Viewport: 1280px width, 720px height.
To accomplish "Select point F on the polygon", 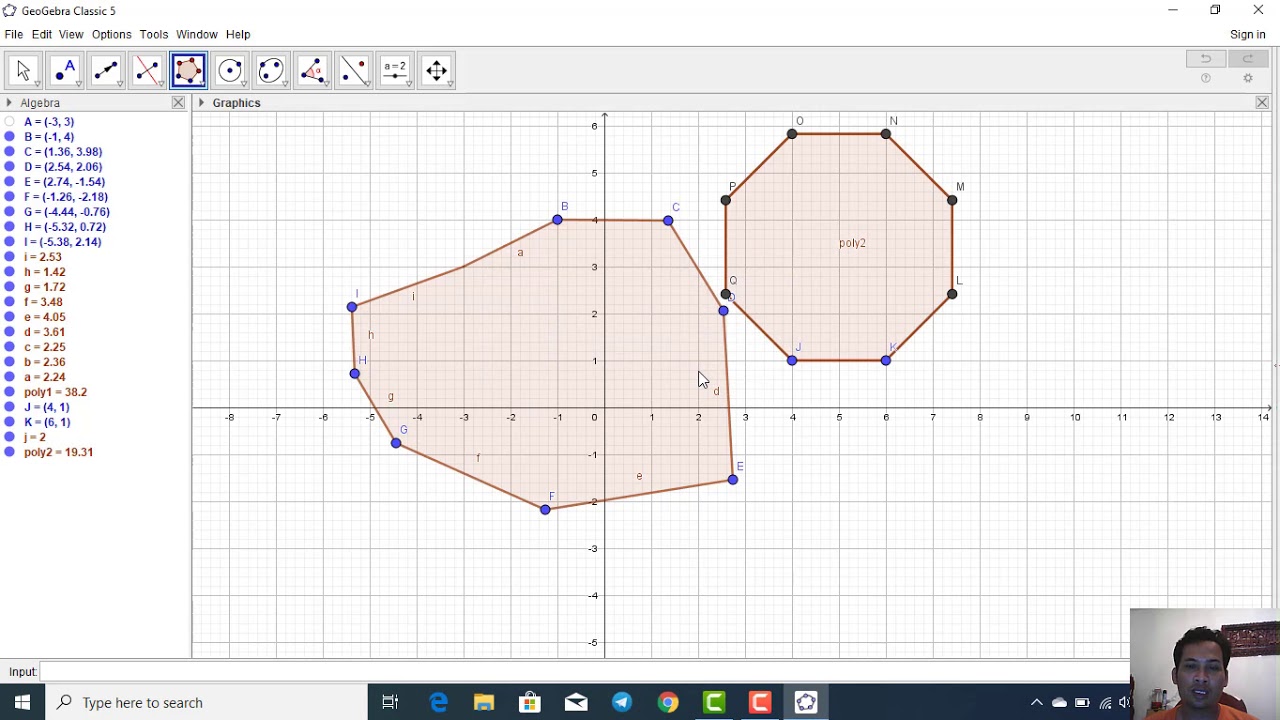I will click(545, 510).
